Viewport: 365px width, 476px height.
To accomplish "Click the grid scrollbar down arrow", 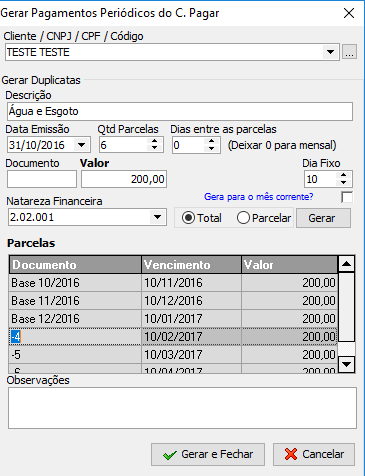I will (346, 364).
